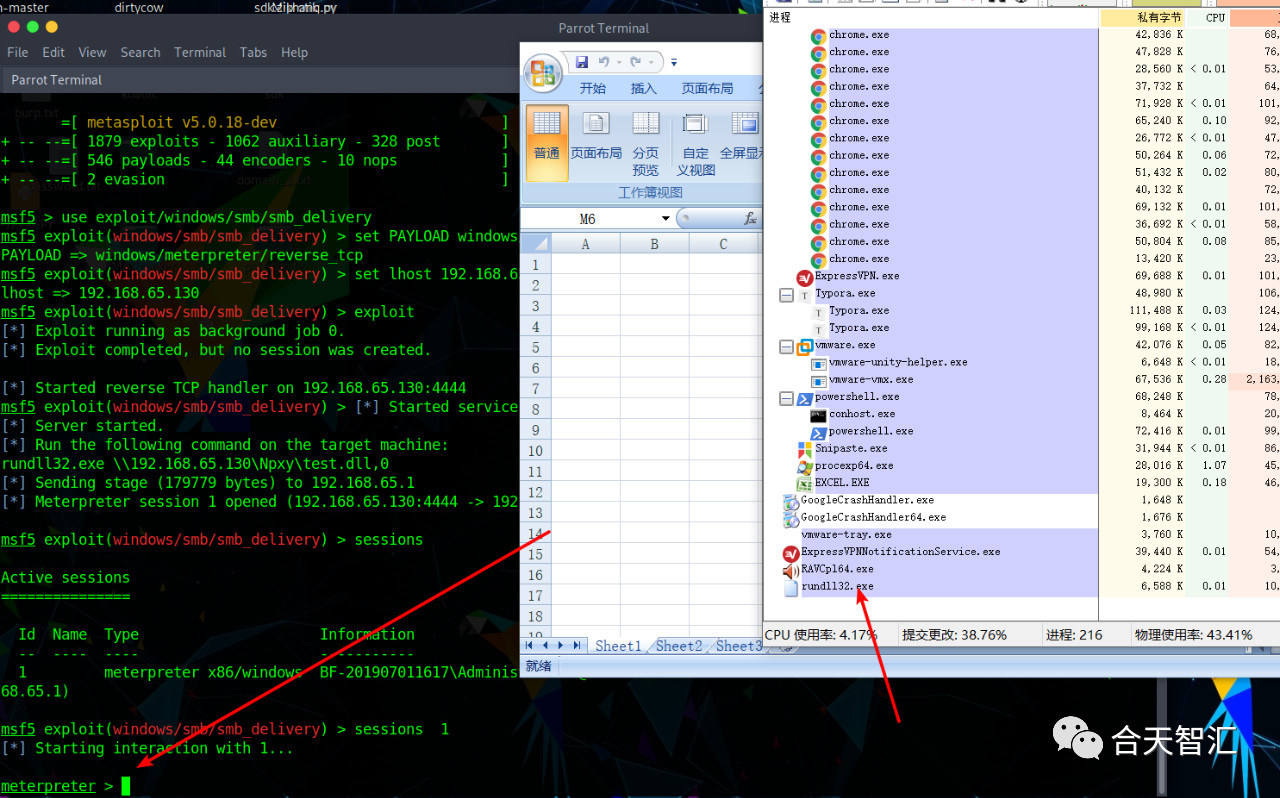Click 提交更改 38.76% status entry
The width and height of the screenshot is (1280, 798).
(x=955, y=635)
